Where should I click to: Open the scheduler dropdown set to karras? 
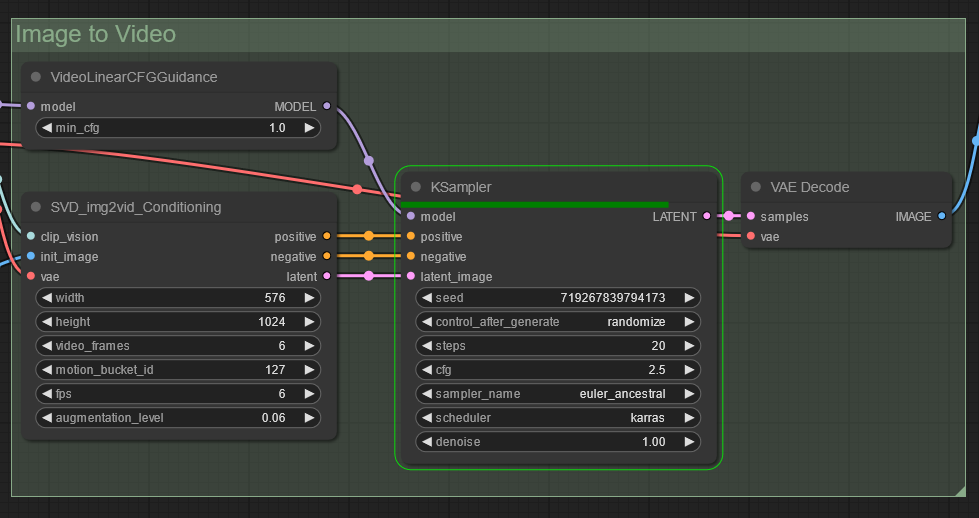pos(558,418)
